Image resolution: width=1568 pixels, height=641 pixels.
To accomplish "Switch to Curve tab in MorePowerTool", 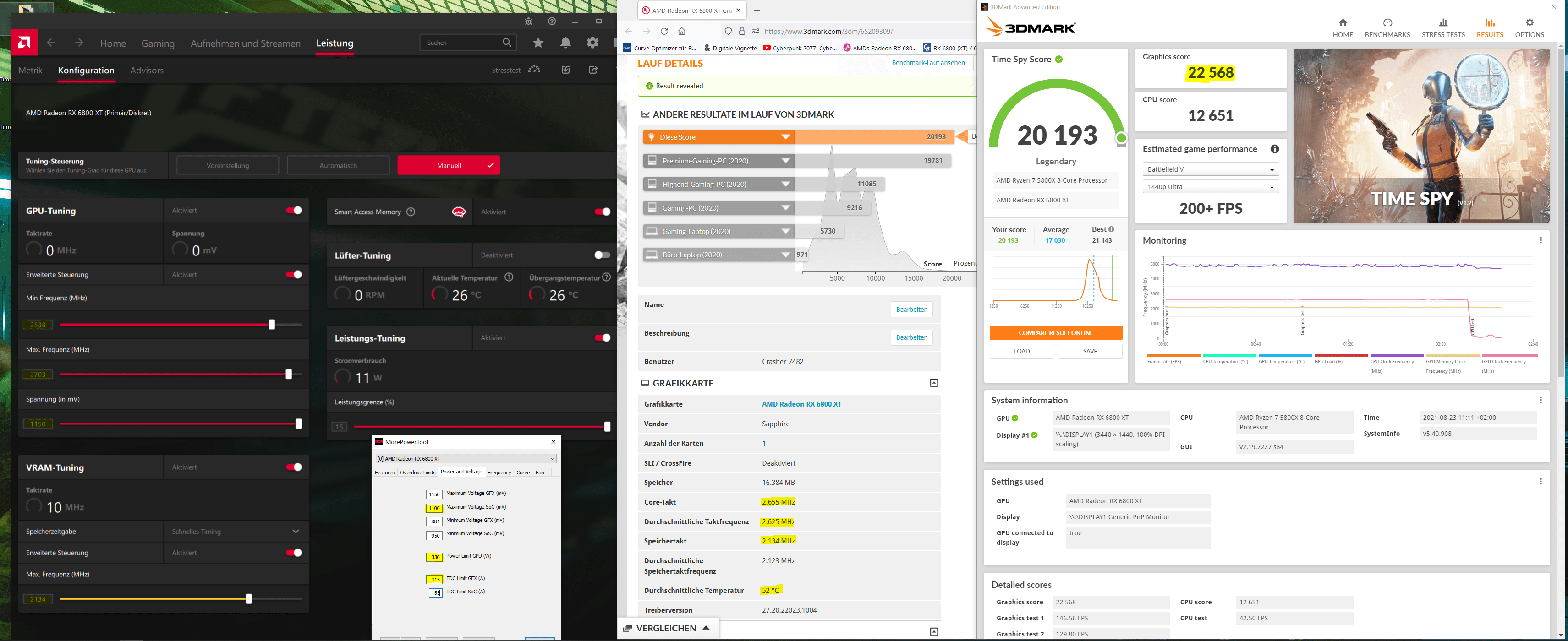I will click(523, 473).
